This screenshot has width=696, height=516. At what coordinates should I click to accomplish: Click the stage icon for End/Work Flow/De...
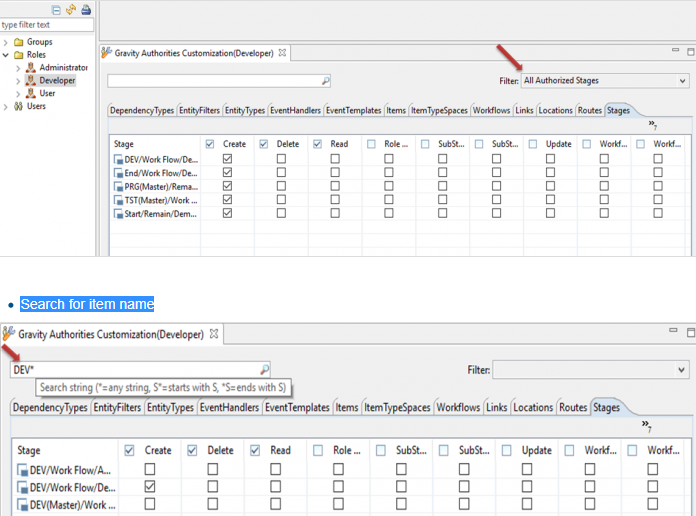tap(119, 173)
